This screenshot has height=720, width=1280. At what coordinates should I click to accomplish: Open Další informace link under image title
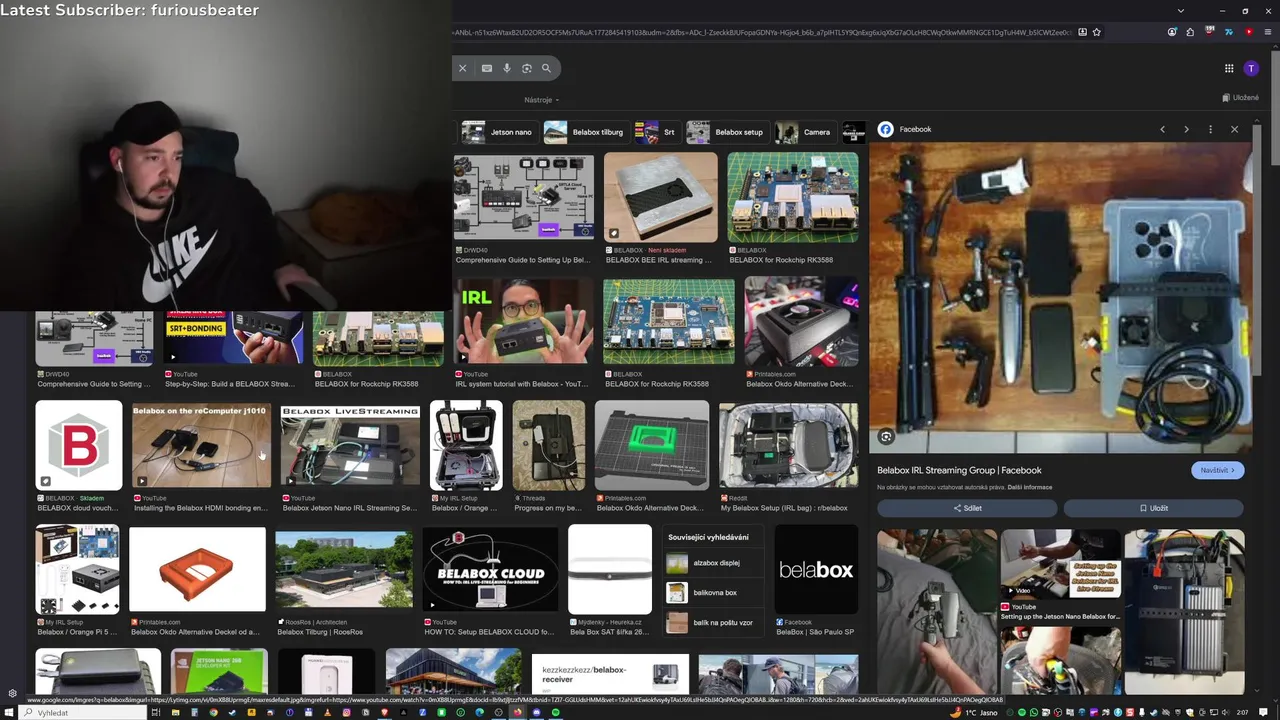click(x=1030, y=487)
